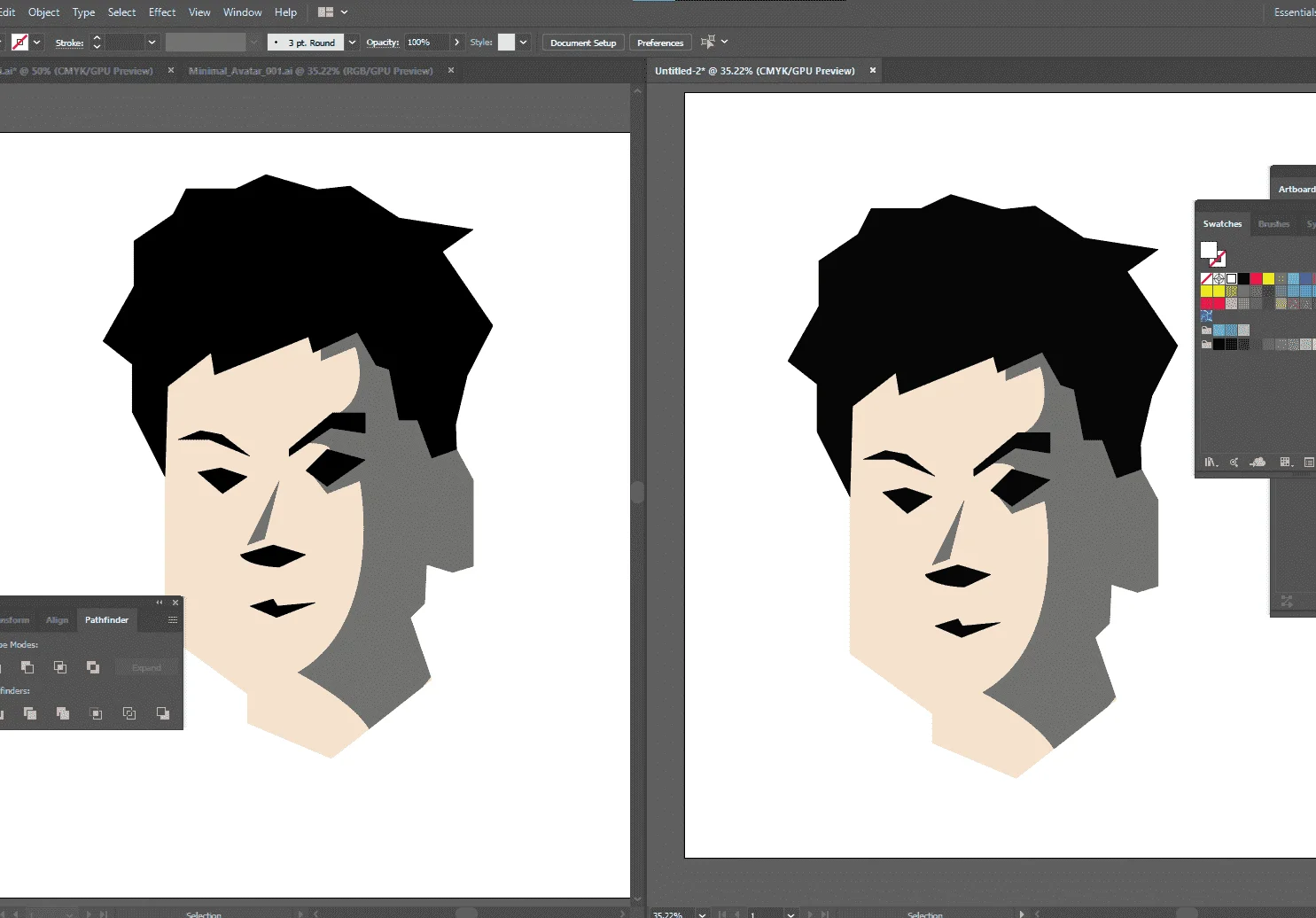
Task: Open the Pathfinder panel options menu
Action: point(173,620)
